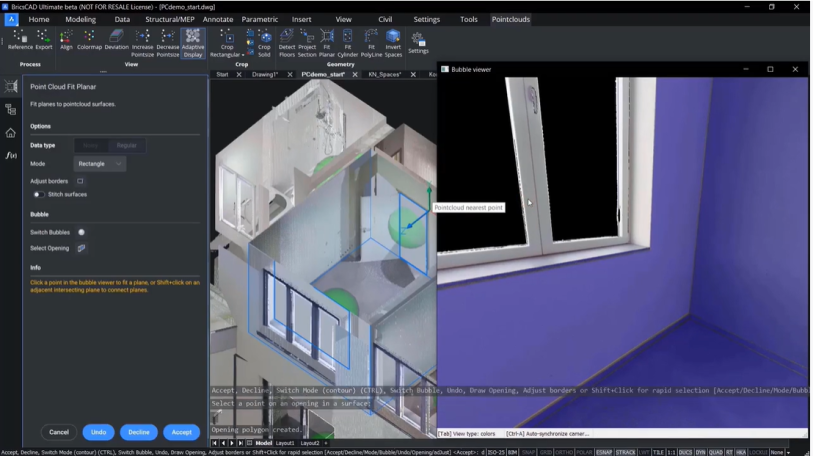Open the BricsCAD application menu icon
The image size is (813, 456).
click(x=11, y=20)
